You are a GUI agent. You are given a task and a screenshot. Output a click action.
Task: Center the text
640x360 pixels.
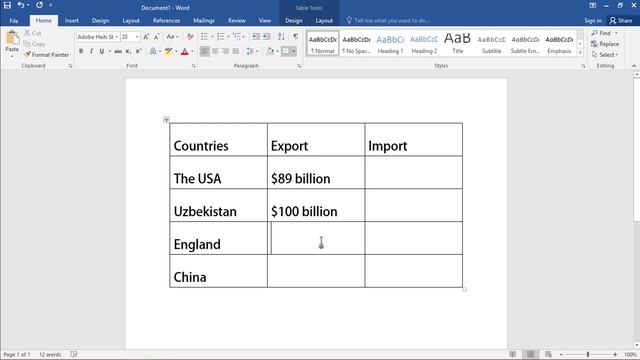(215, 51)
